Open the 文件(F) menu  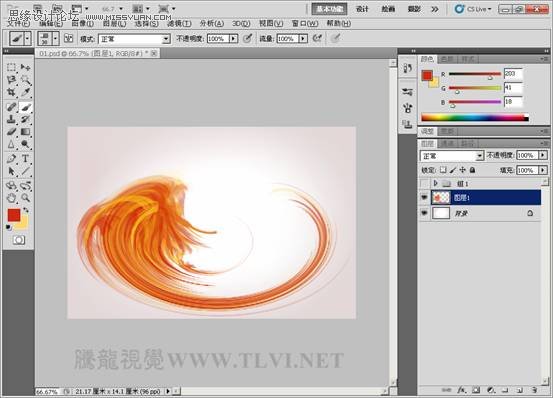(18, 23)
